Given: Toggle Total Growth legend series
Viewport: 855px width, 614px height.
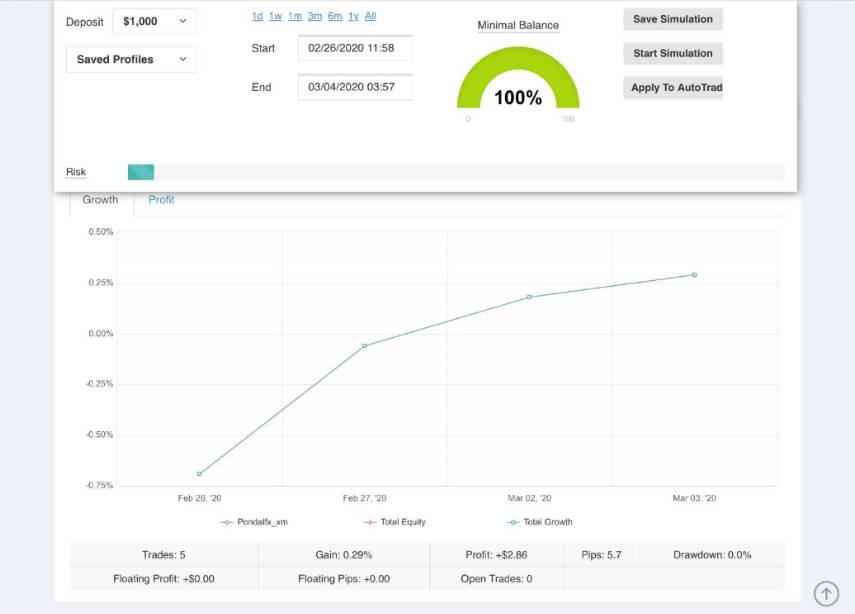Looking at the screenshot, I should coord(514,522).
